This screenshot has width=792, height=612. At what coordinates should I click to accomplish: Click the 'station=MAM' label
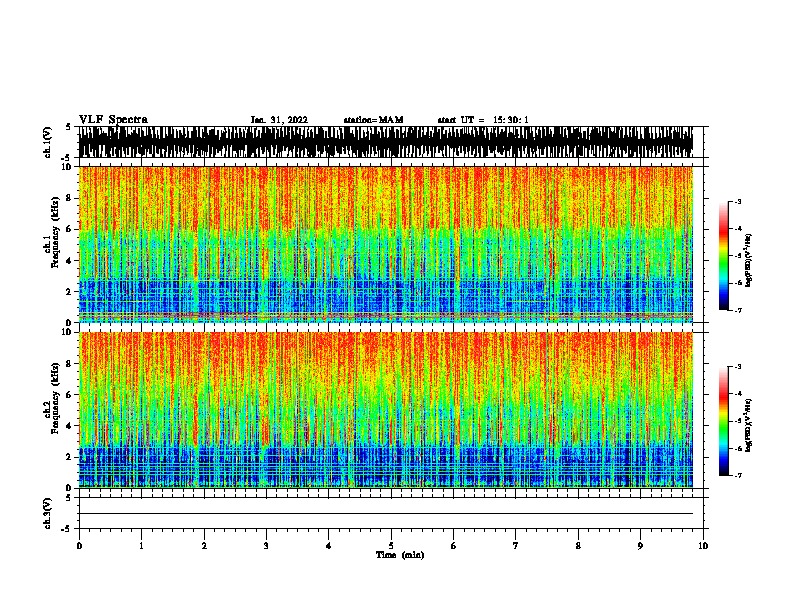coord(373,120)
